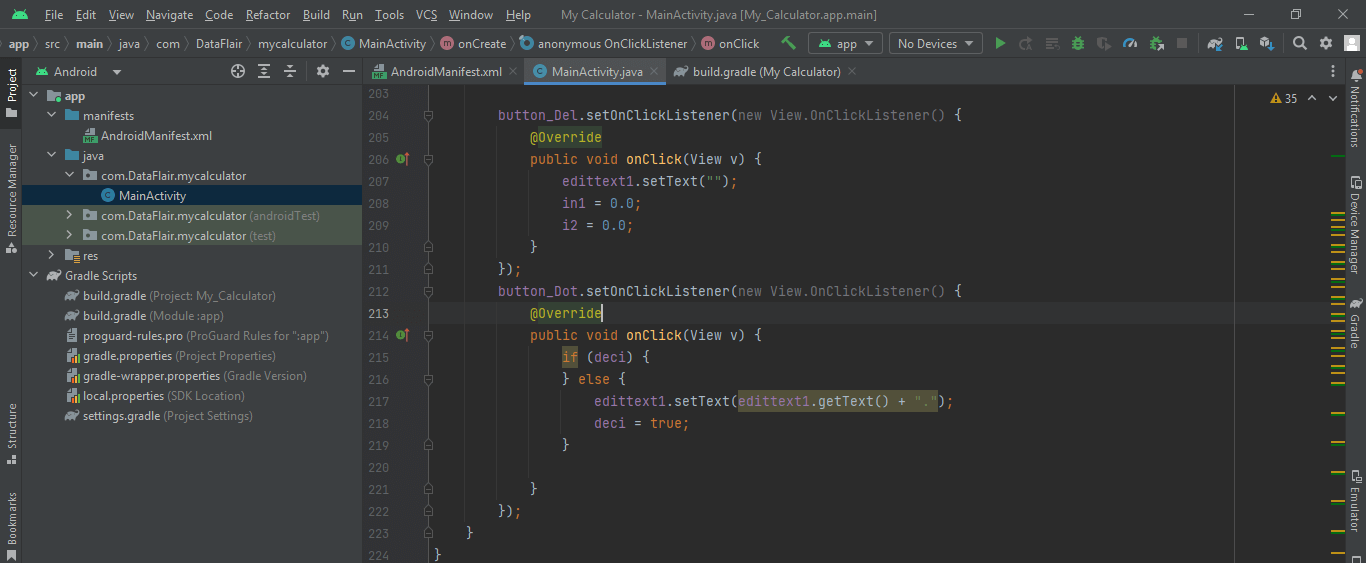Screen dimensions: 1366x563
Task: Toggle the Structure tool window sidebar tab
Action: click(x=12, y=432)
